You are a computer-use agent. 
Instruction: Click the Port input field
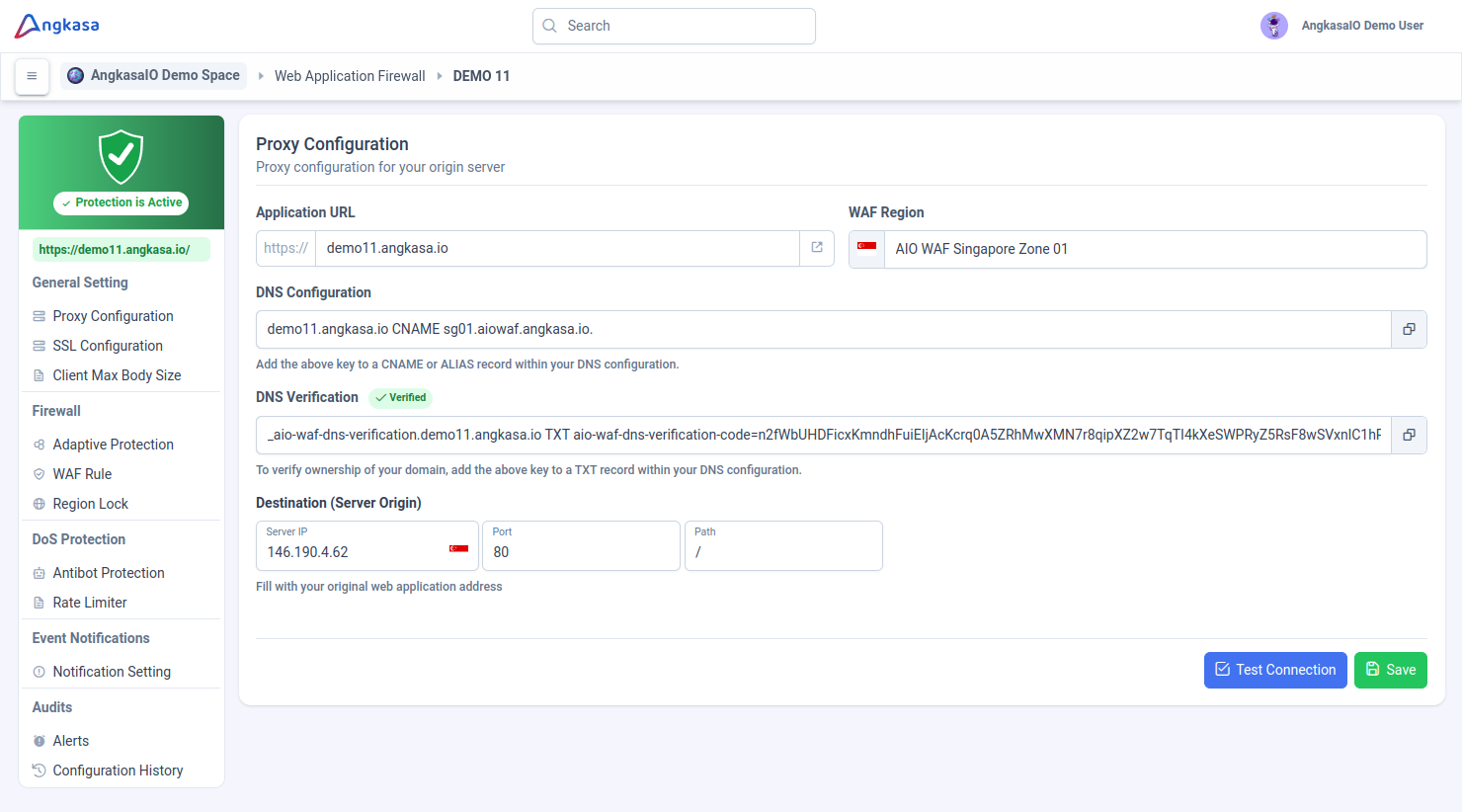pos(581,546)
